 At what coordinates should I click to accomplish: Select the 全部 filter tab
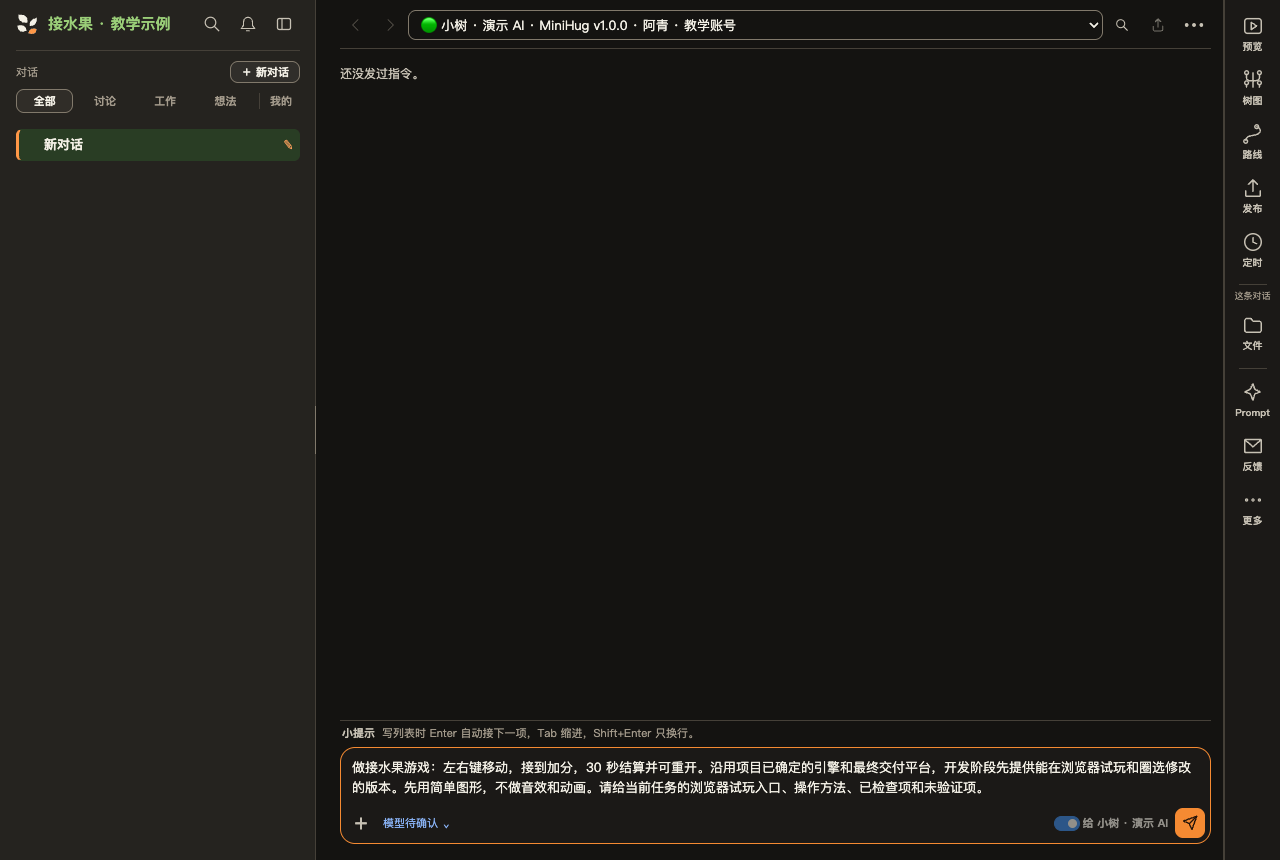(44, 101)
